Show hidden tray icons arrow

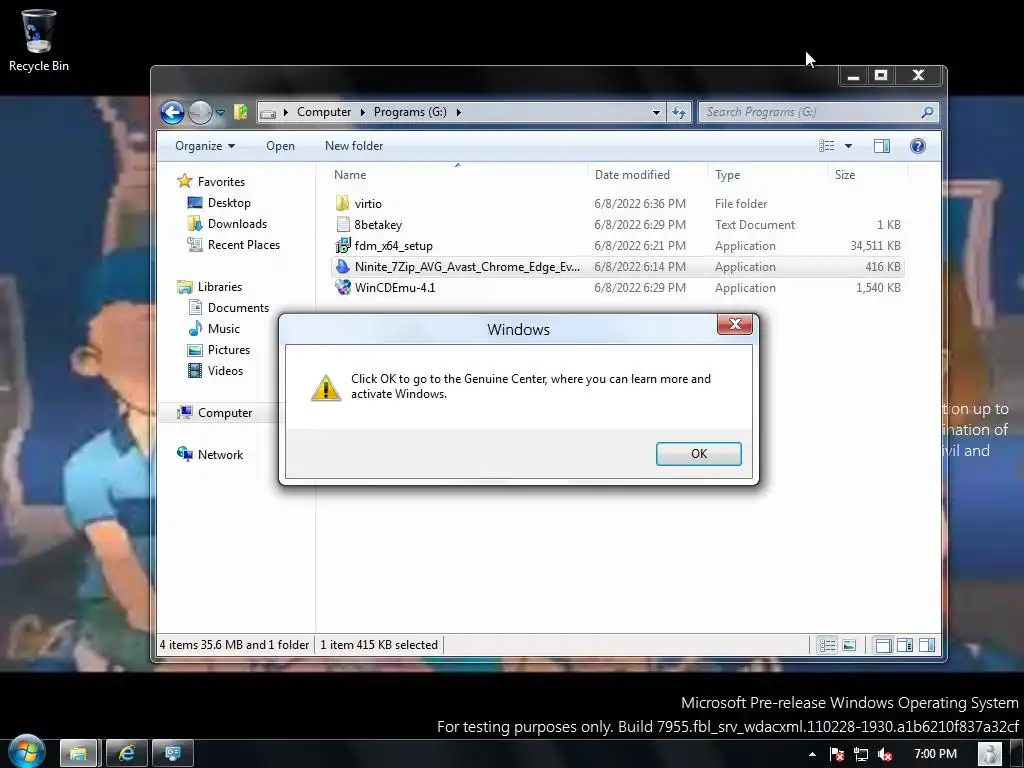[x=812, y=754]
